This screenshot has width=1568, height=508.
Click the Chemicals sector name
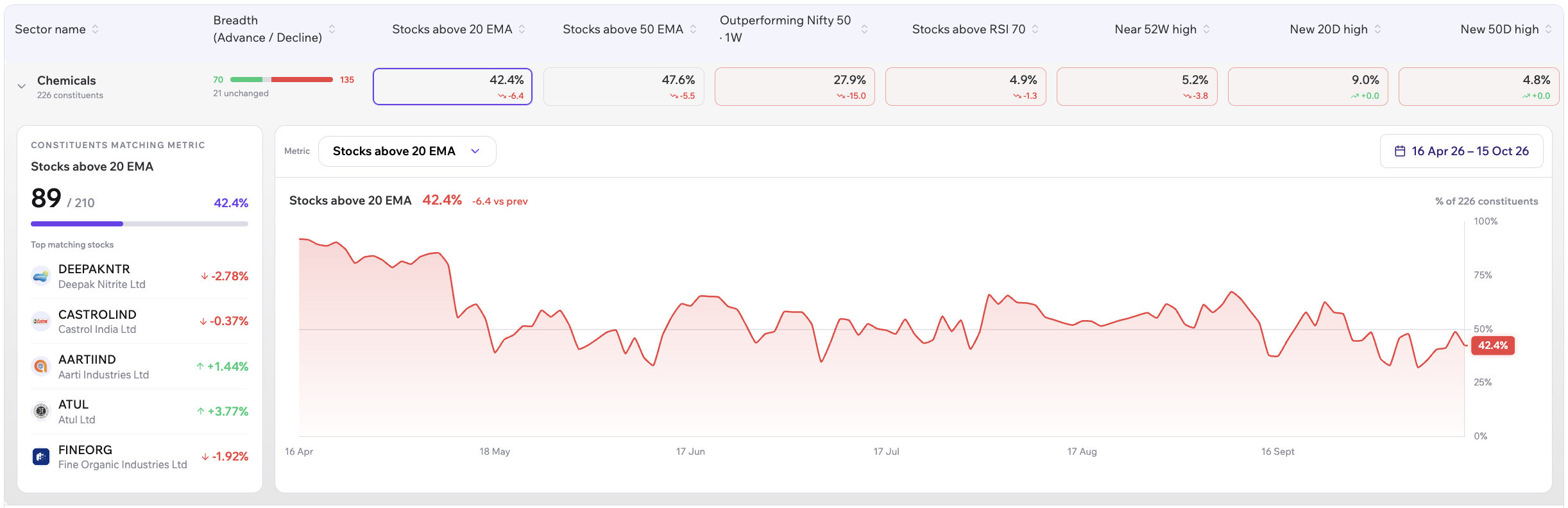point(67,80)
